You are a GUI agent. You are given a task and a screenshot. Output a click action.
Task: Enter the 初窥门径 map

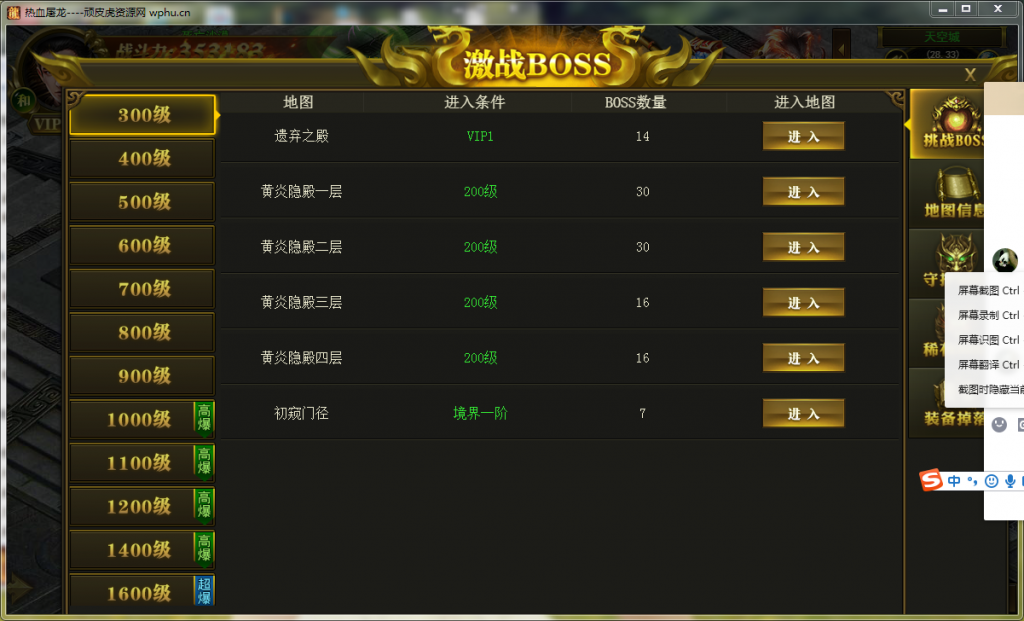[x=803, y=414]
